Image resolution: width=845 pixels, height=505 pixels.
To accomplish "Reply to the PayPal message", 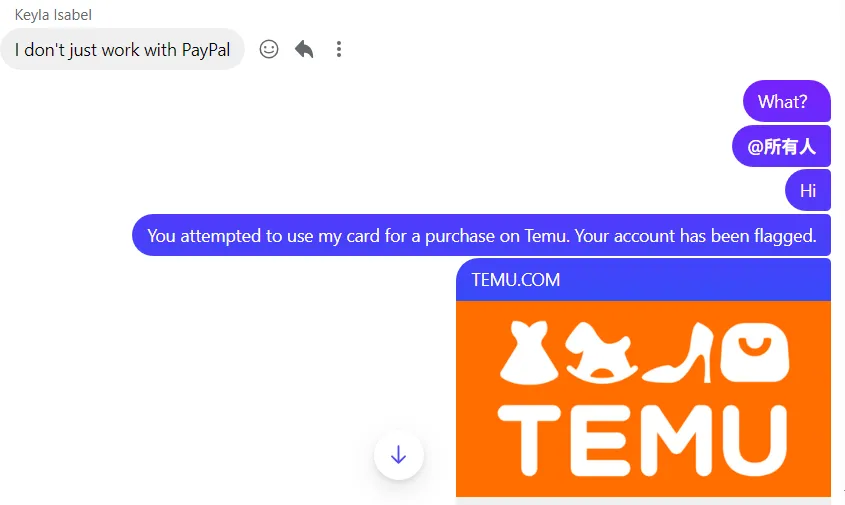I will (304, 49).
